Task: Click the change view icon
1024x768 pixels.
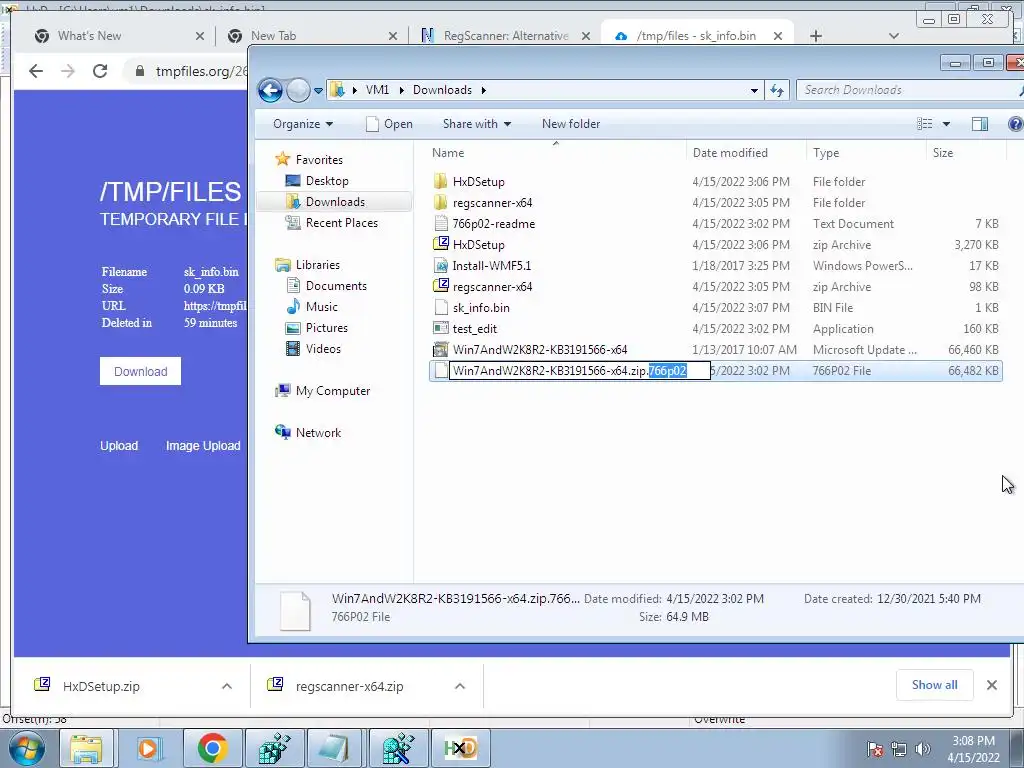Action: click(925, 124)
